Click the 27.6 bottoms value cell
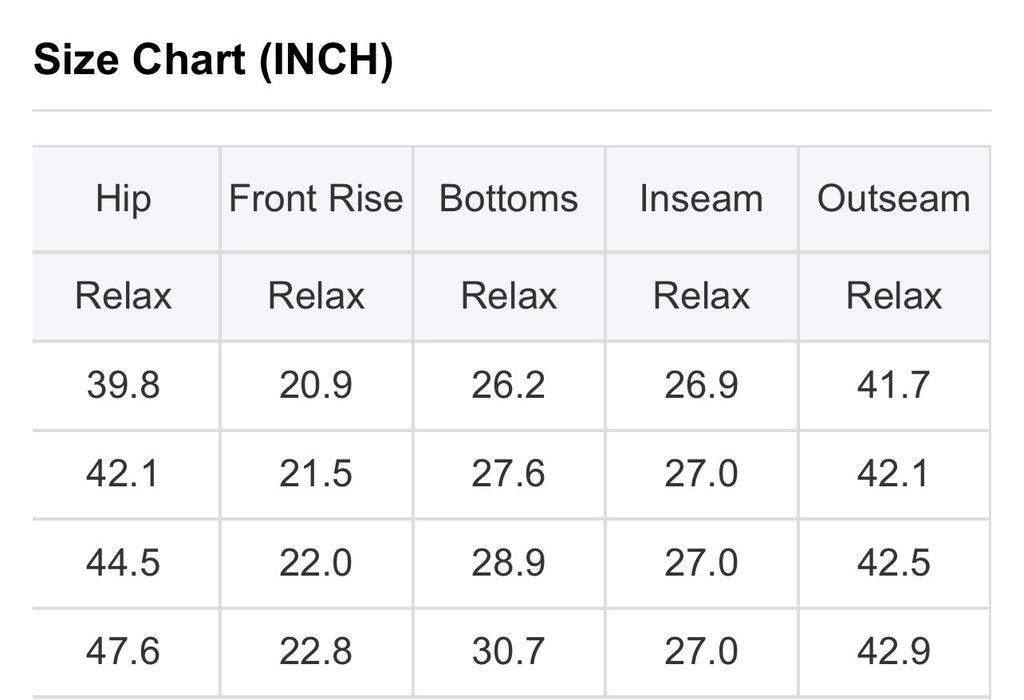This screenshot has width=1024, height=700. (508, 474)
